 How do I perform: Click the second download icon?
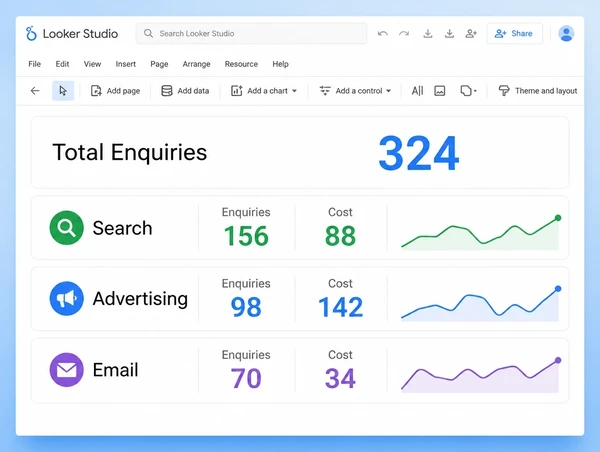pos(449,34)
